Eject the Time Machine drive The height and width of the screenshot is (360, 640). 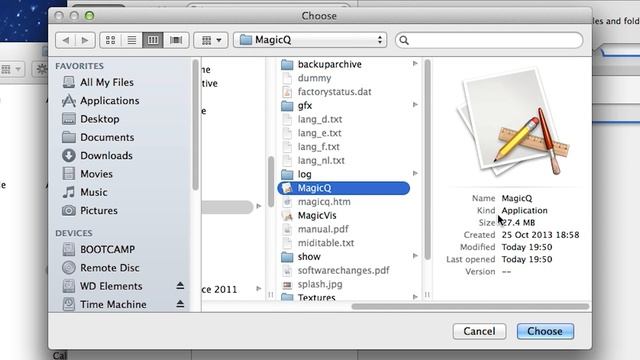pos(180,304)
